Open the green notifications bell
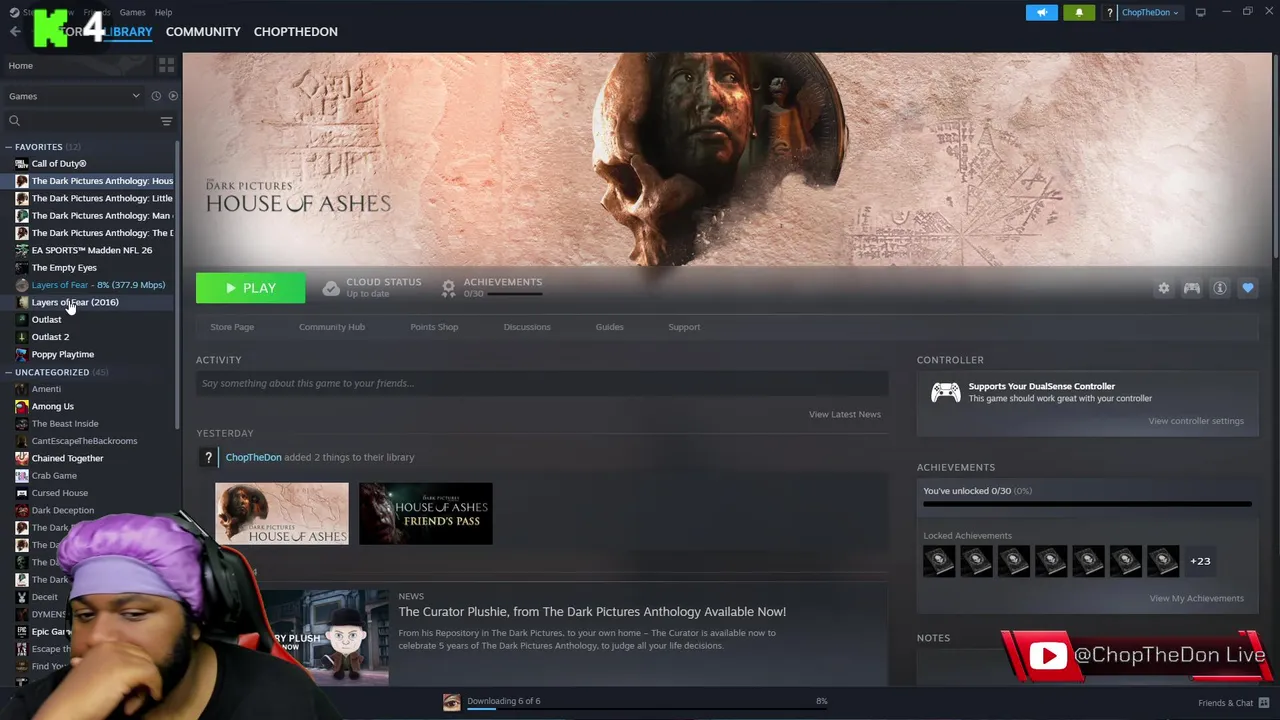The width and height of the screenshot is (1280, 720). 1079,12
